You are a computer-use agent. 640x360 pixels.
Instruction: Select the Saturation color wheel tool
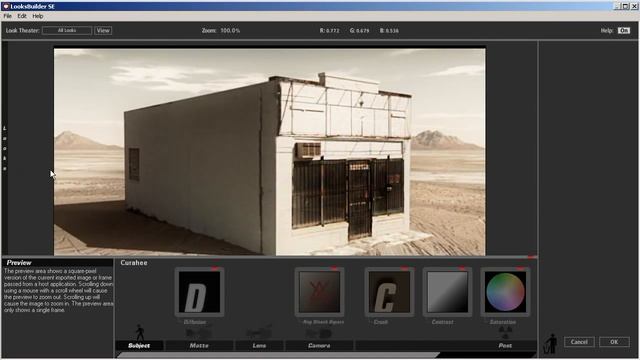[505, 292]
